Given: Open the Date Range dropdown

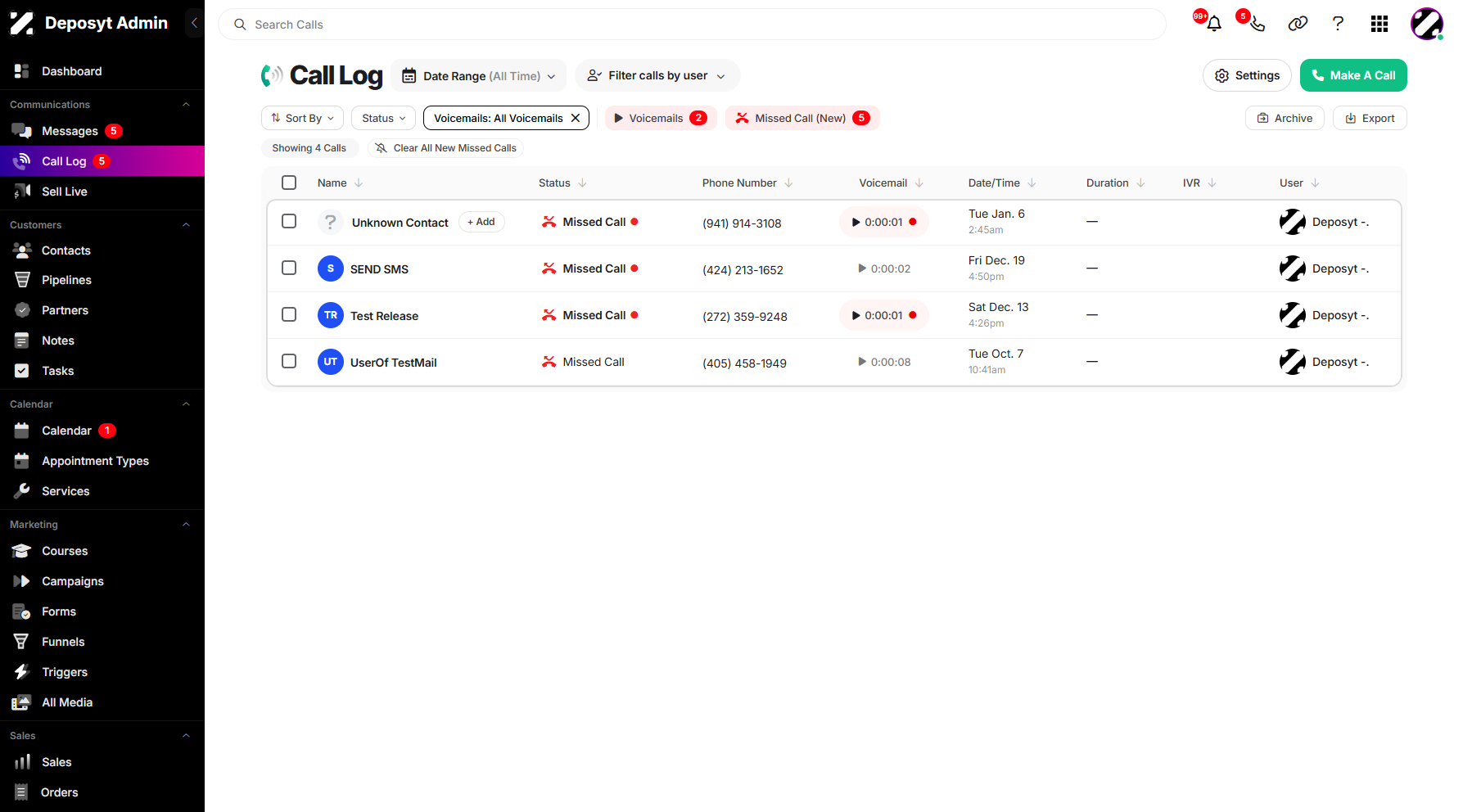Looking at the screenshot, I should [x=478, y=75].
